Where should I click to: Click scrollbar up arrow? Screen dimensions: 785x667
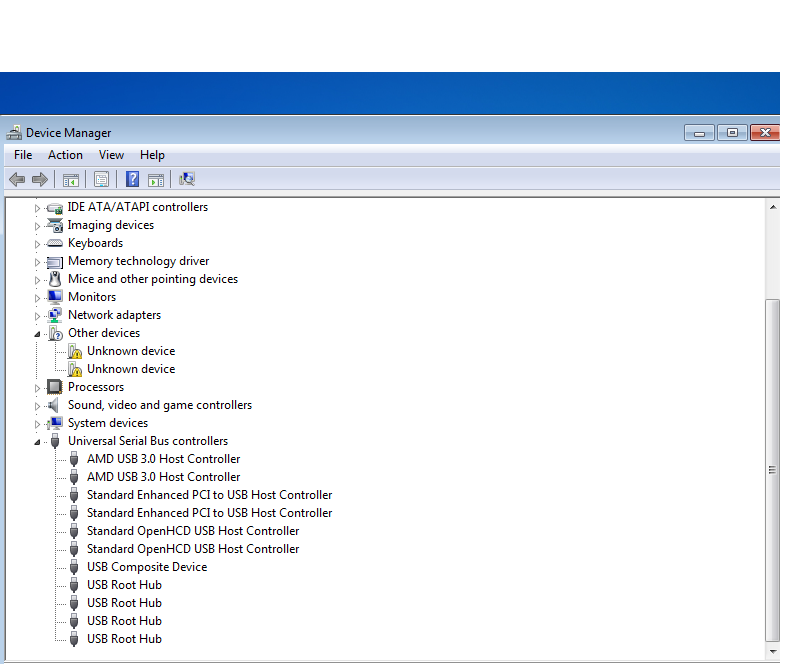(x=773, y=207)
